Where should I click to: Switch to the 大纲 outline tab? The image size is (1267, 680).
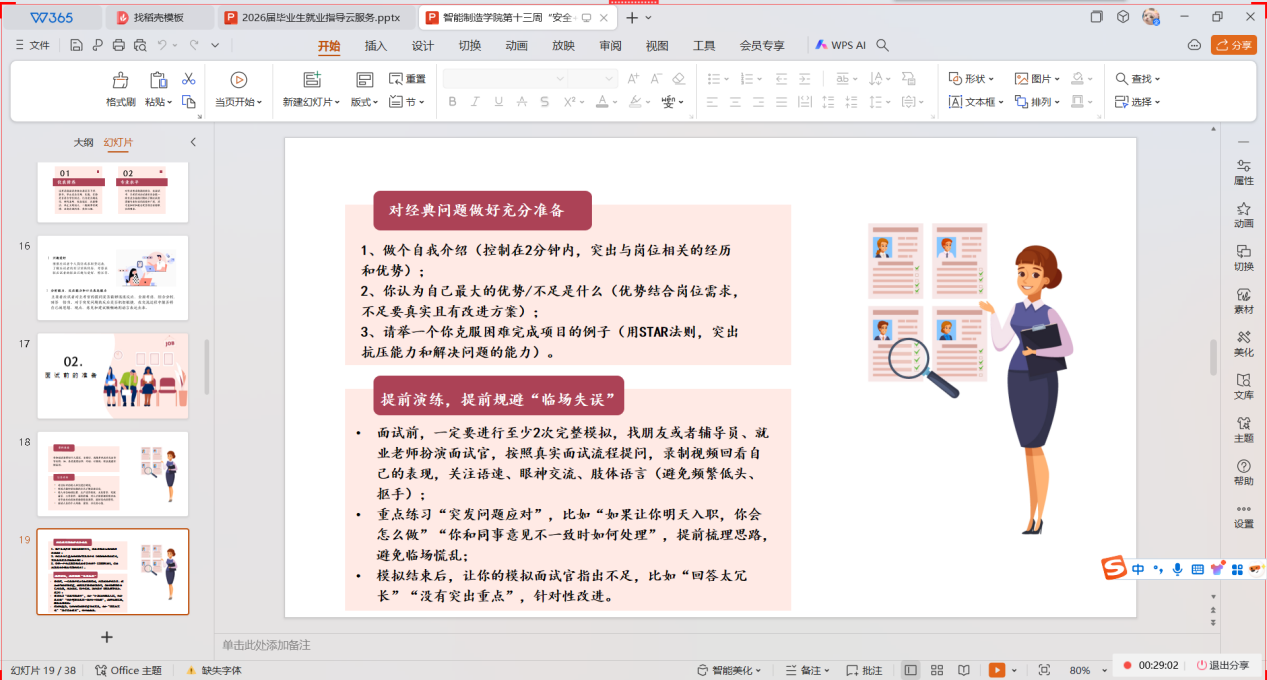point(83,143)
